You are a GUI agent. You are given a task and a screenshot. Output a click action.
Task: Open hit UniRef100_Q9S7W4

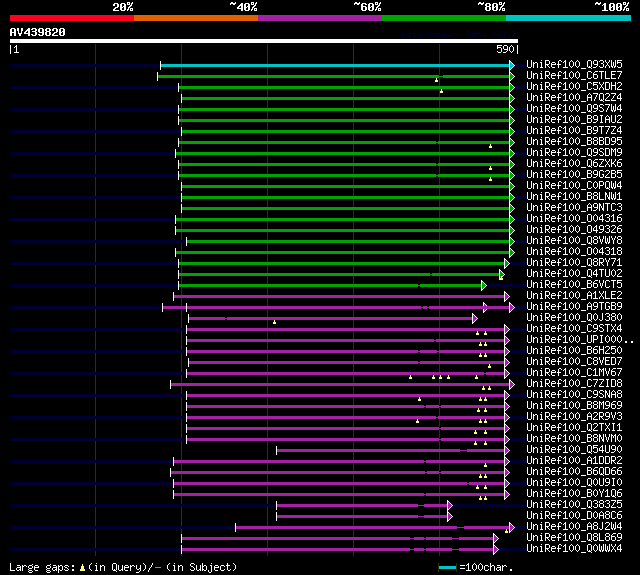point(574,109)
